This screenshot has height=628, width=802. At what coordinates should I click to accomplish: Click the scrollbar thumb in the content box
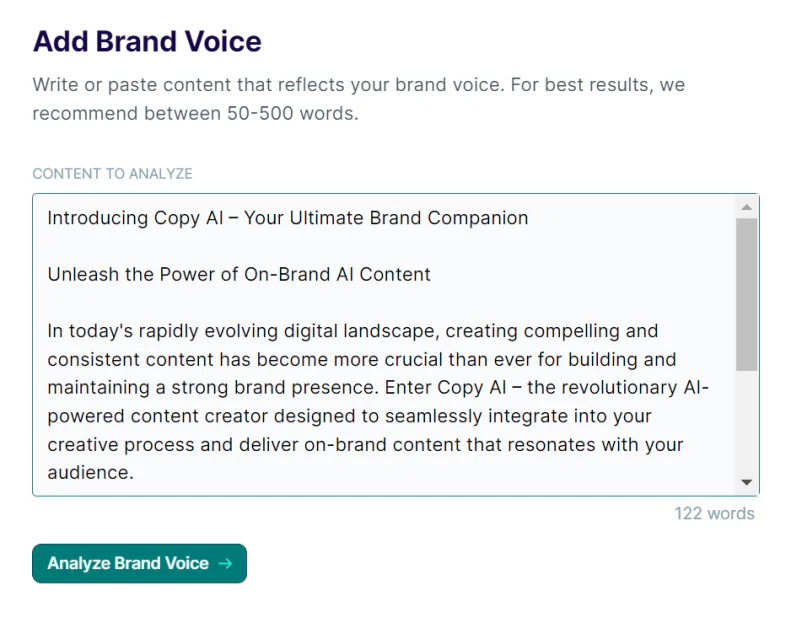[x=746, y=295]
